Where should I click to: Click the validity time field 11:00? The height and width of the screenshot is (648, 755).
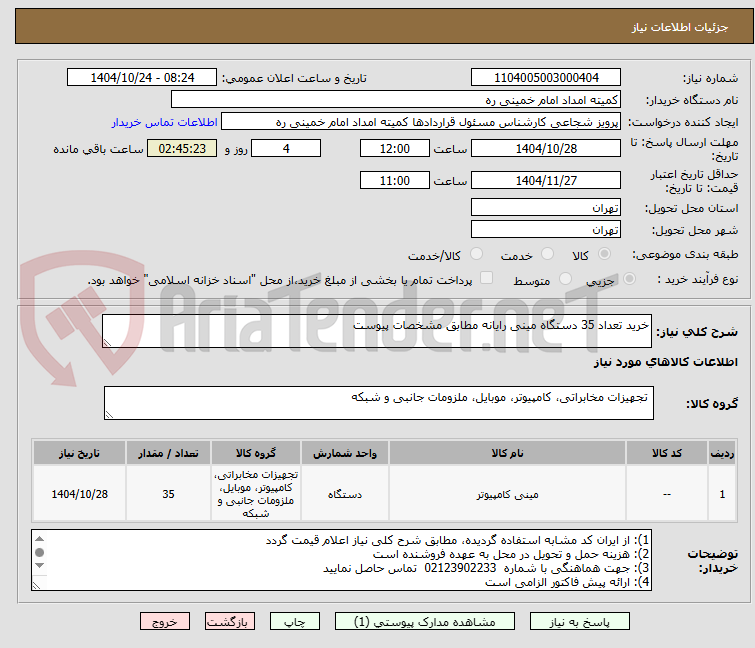pyautogui.click(x=394, y=180)
